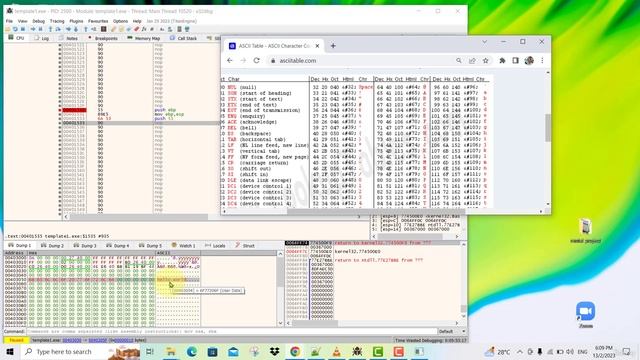Click the Pause execution toolbar icon
The width and height of the screenshot is (640, 360).
(40, 29)
